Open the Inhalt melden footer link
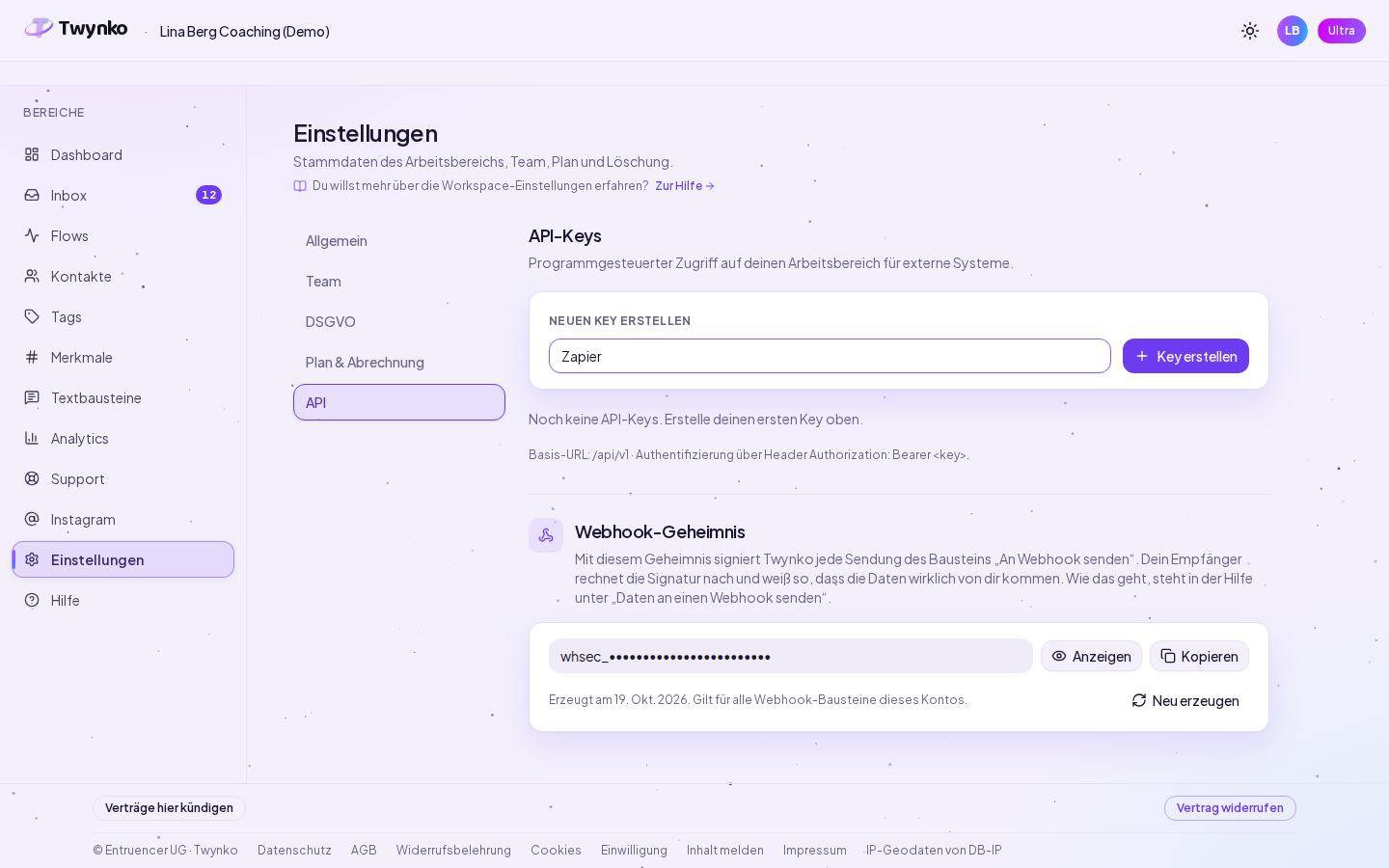 click(x=725, y=850)
